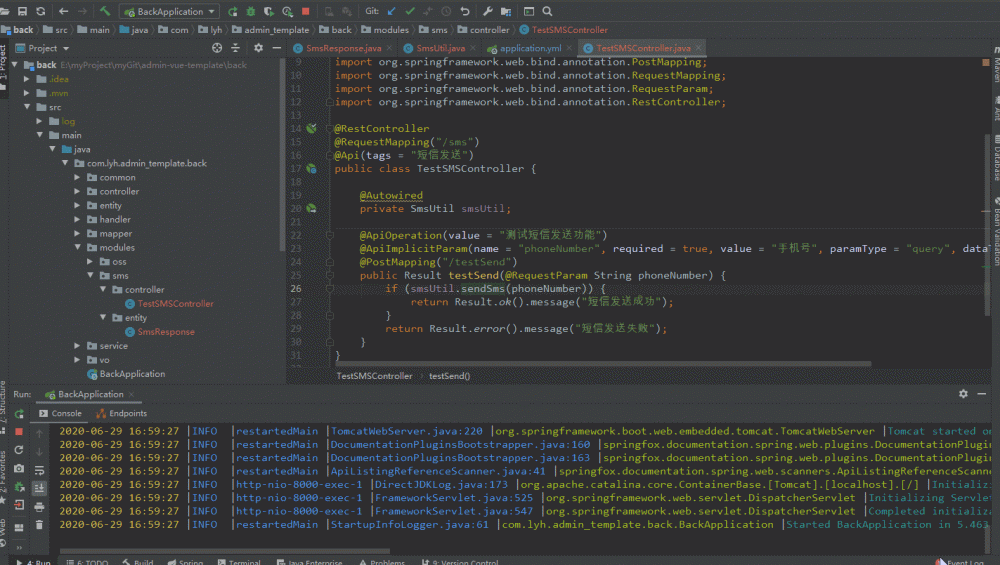This screenshot has height=565, width=1000.
Task: Click the modules breadcrumb
Action: click(391, 30)
